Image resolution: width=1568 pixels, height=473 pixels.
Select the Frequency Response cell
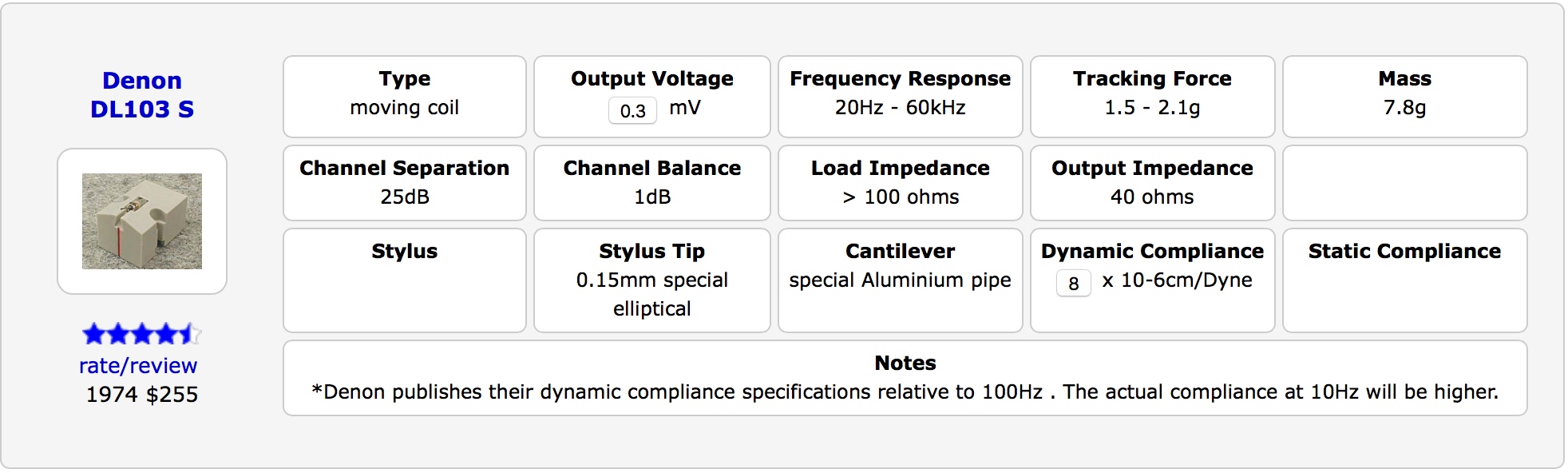pyautogui.click(x=900, y=96)
